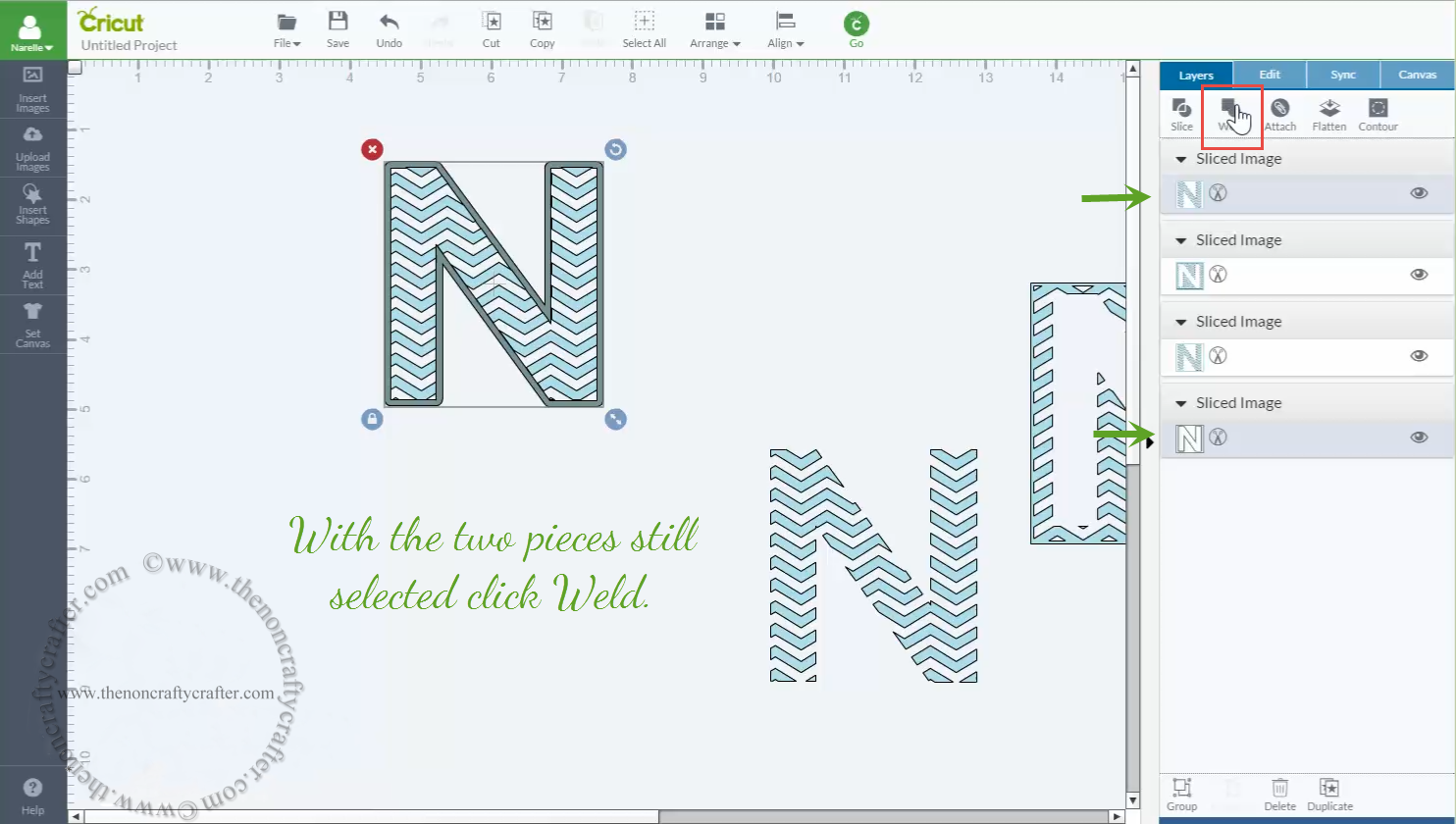Click Insert Shapes

pyautogui.click(x=32, y=204)
